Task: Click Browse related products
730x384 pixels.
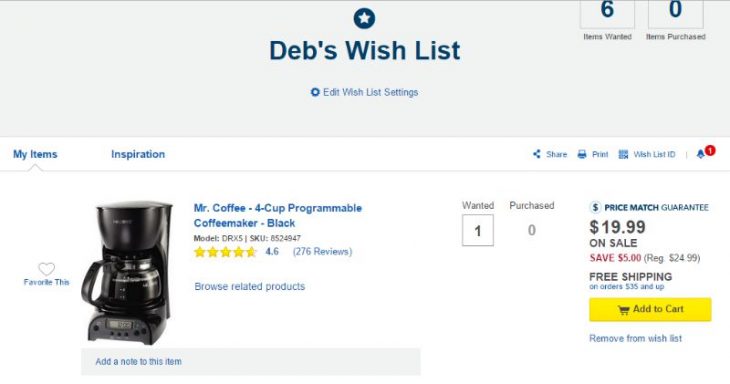Action: pos(250,286)
